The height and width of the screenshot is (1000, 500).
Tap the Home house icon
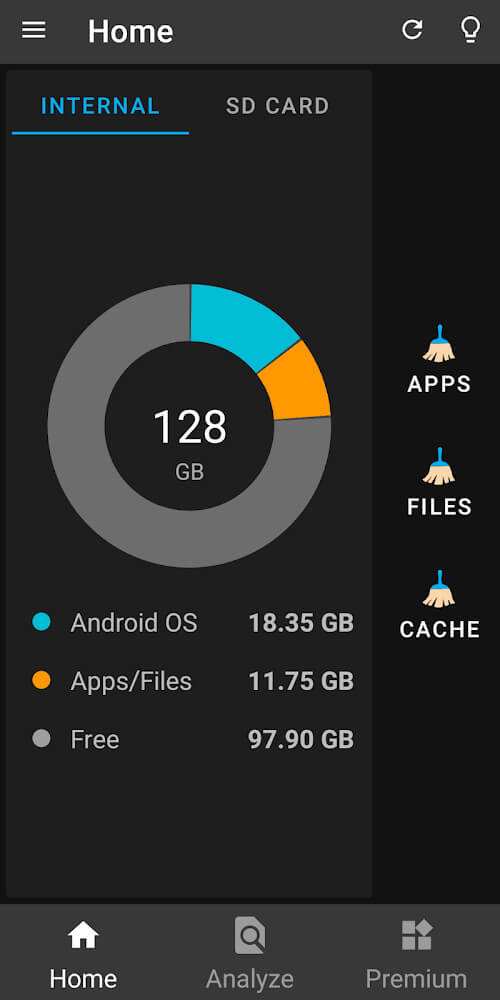point(84,936)
